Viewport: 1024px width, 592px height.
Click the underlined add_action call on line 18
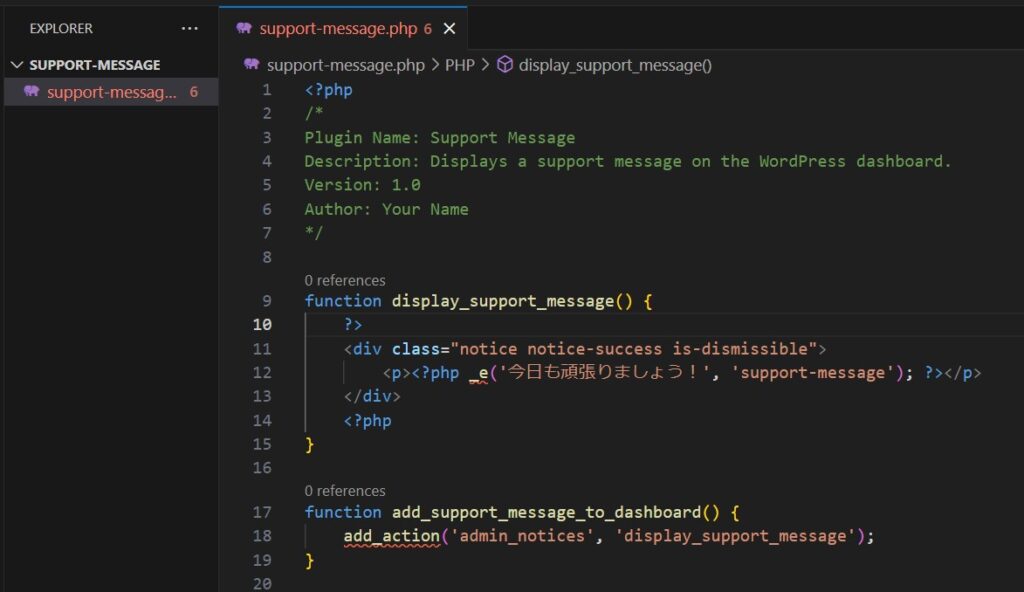[391, 536]
